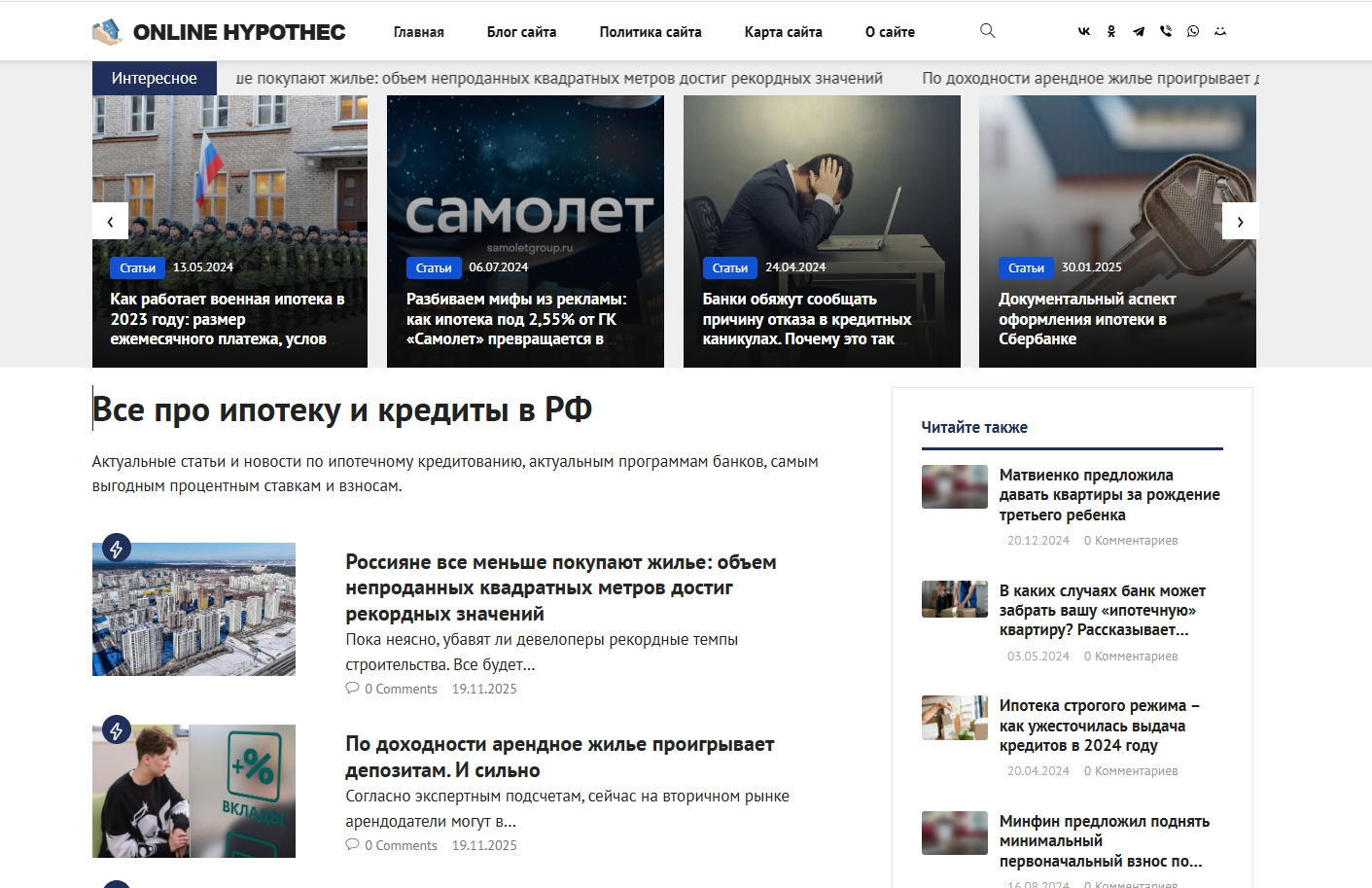Open the Telegram channel icon
The height and width of the screenshot is (888, 1372).
click(x=1139, y=31)
